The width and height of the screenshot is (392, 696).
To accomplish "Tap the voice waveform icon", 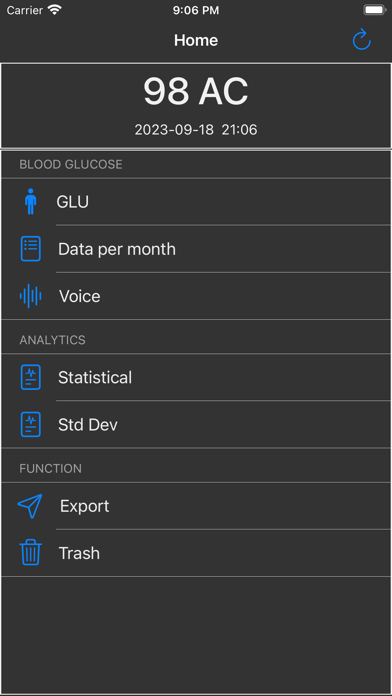I will 31,296.
